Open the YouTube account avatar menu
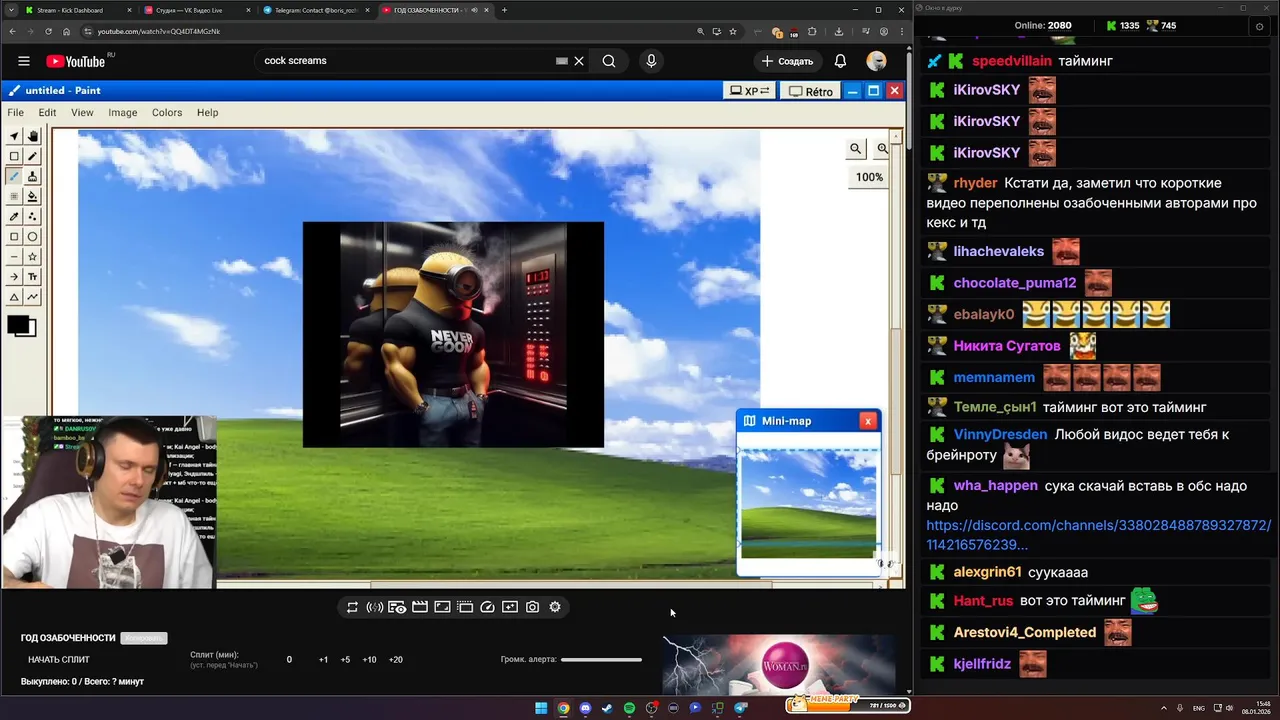This screenshot has height=720, width=1280. [x=876, y=61]
